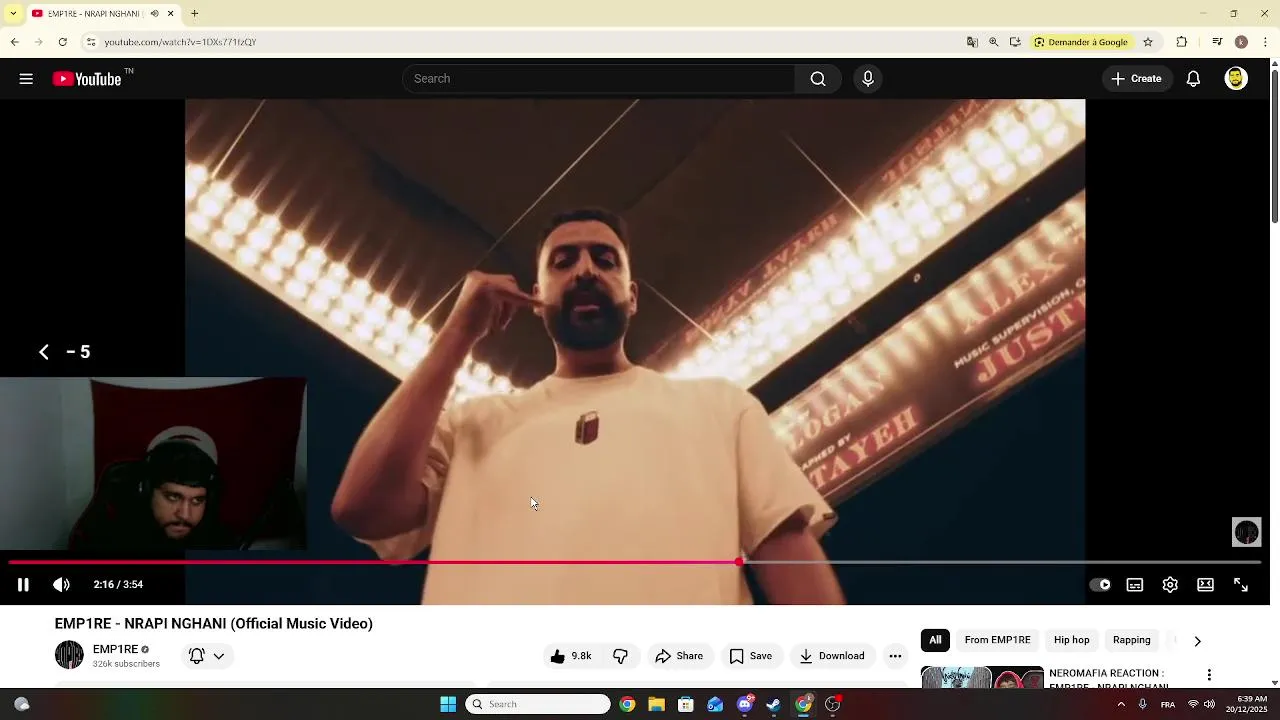This screenshot has width=1280, height=720.
Task: Filter recommendations by Hip hop
Action: (1071, 640)
